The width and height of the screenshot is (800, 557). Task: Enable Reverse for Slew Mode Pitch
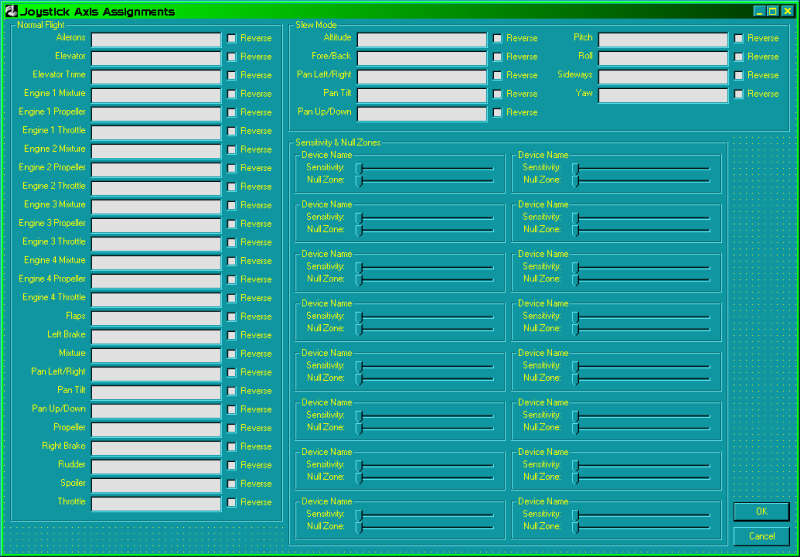pos(739,38)
